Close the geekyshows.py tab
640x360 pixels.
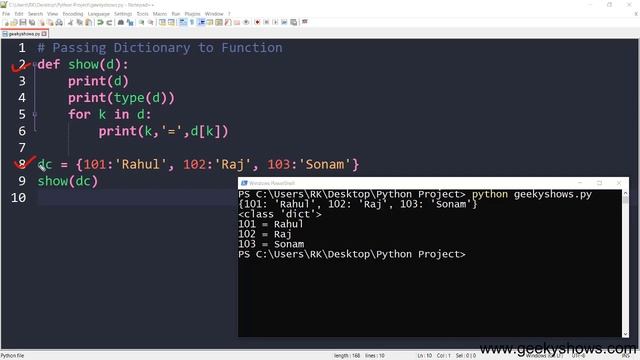(x=44, y=34)
